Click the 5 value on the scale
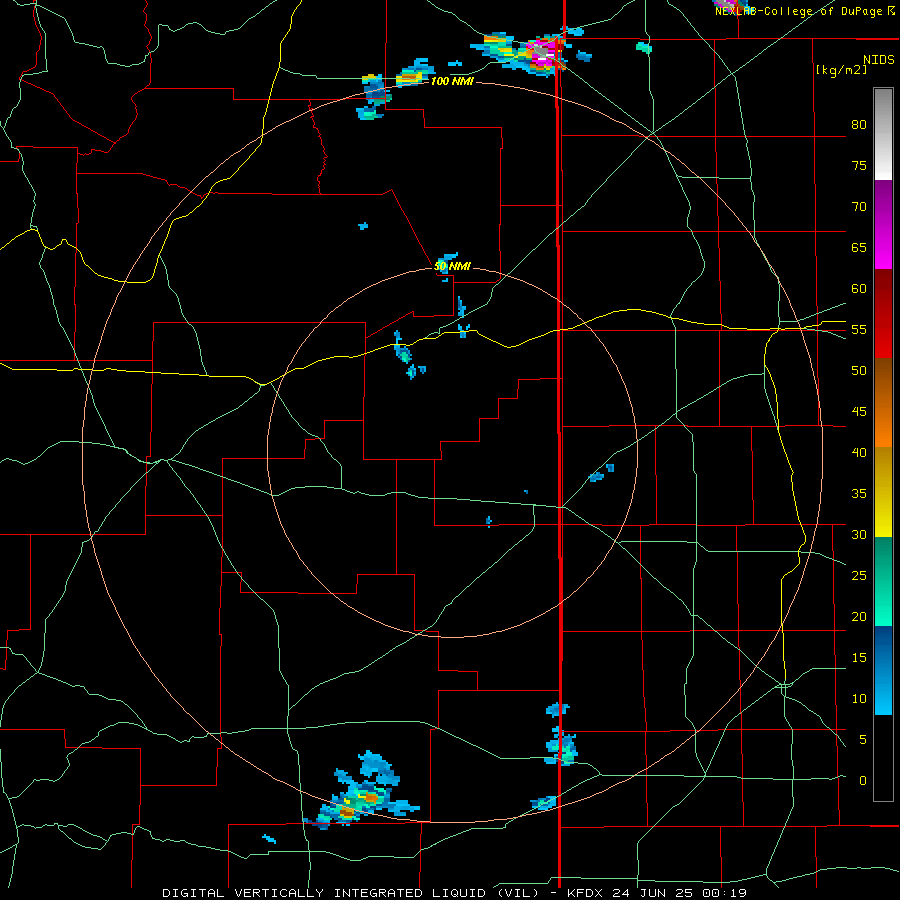Image resolution: width=900 pixels, height=900 pixels. coord(863,739)
